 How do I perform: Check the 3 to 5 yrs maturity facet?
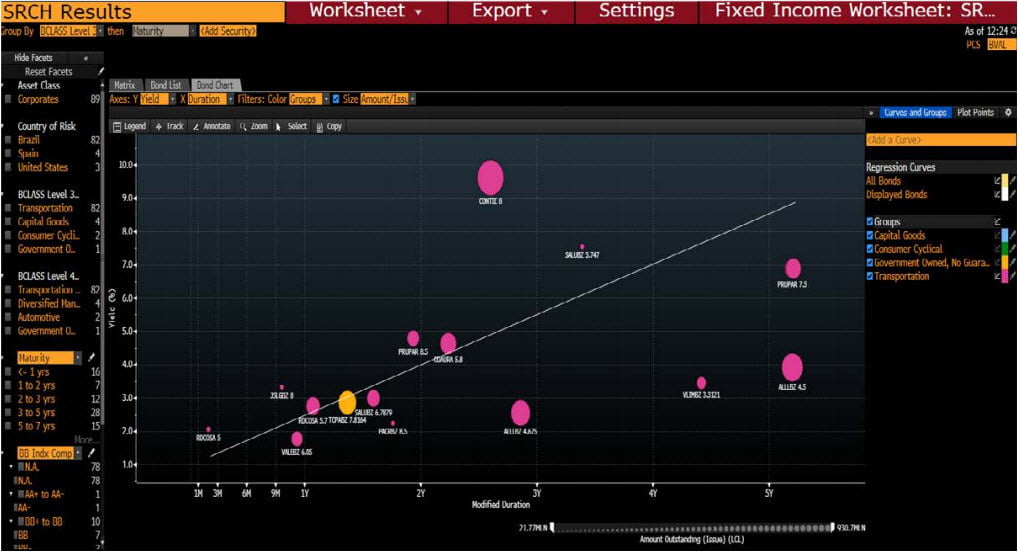coord(8,412)
